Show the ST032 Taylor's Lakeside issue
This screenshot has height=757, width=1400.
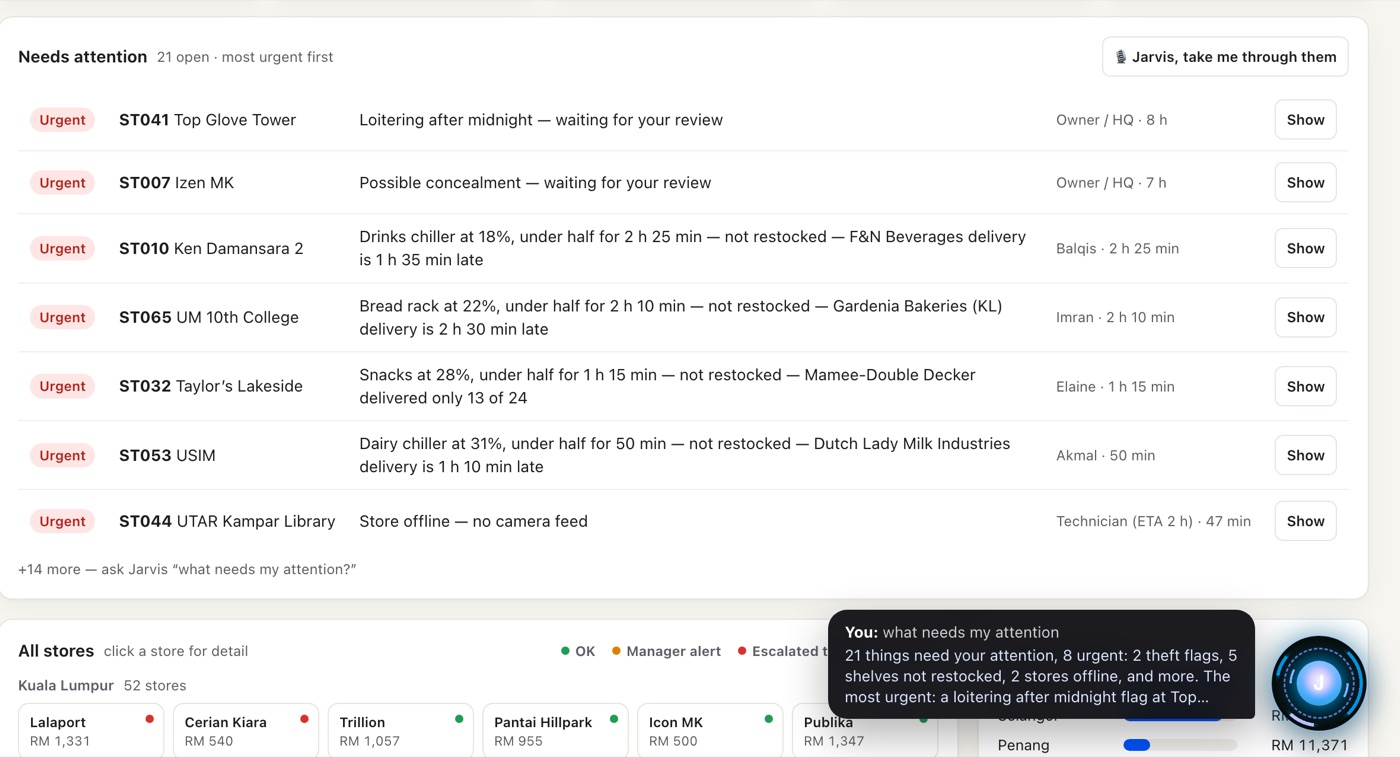1305,387
